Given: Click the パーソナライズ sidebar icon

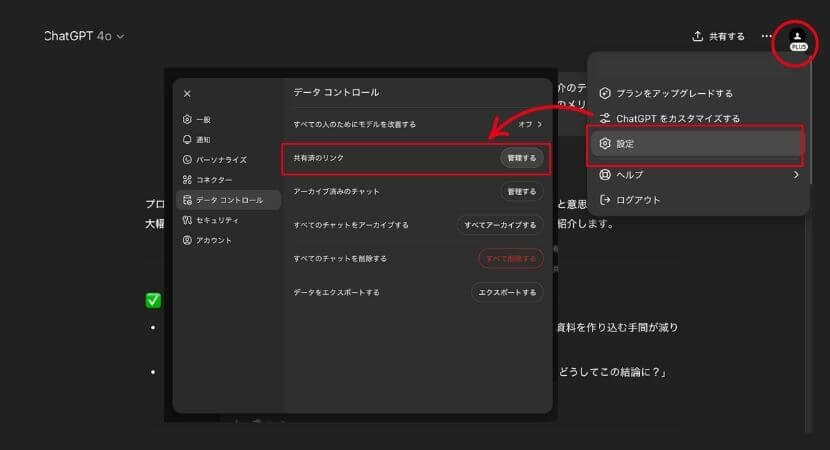Looking at the screenshot, I should click(187, 159).
